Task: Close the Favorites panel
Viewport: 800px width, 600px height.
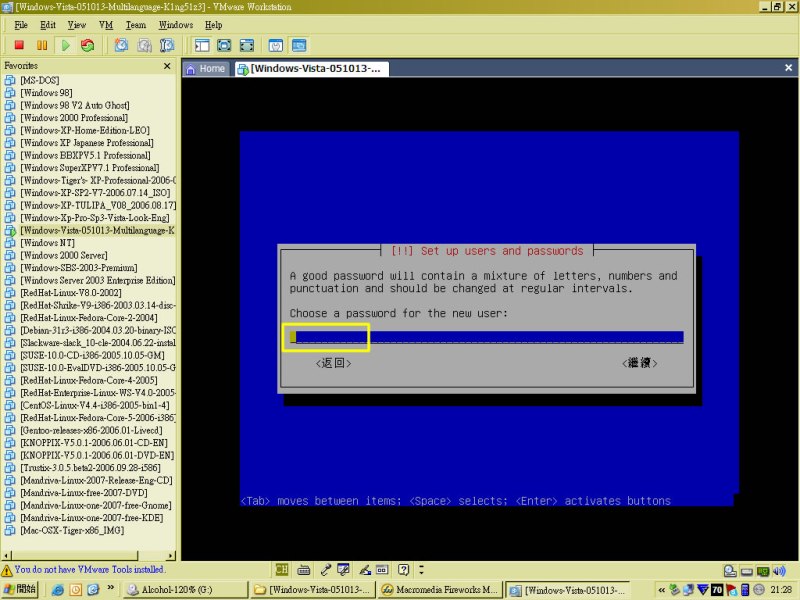Action: 167,66
